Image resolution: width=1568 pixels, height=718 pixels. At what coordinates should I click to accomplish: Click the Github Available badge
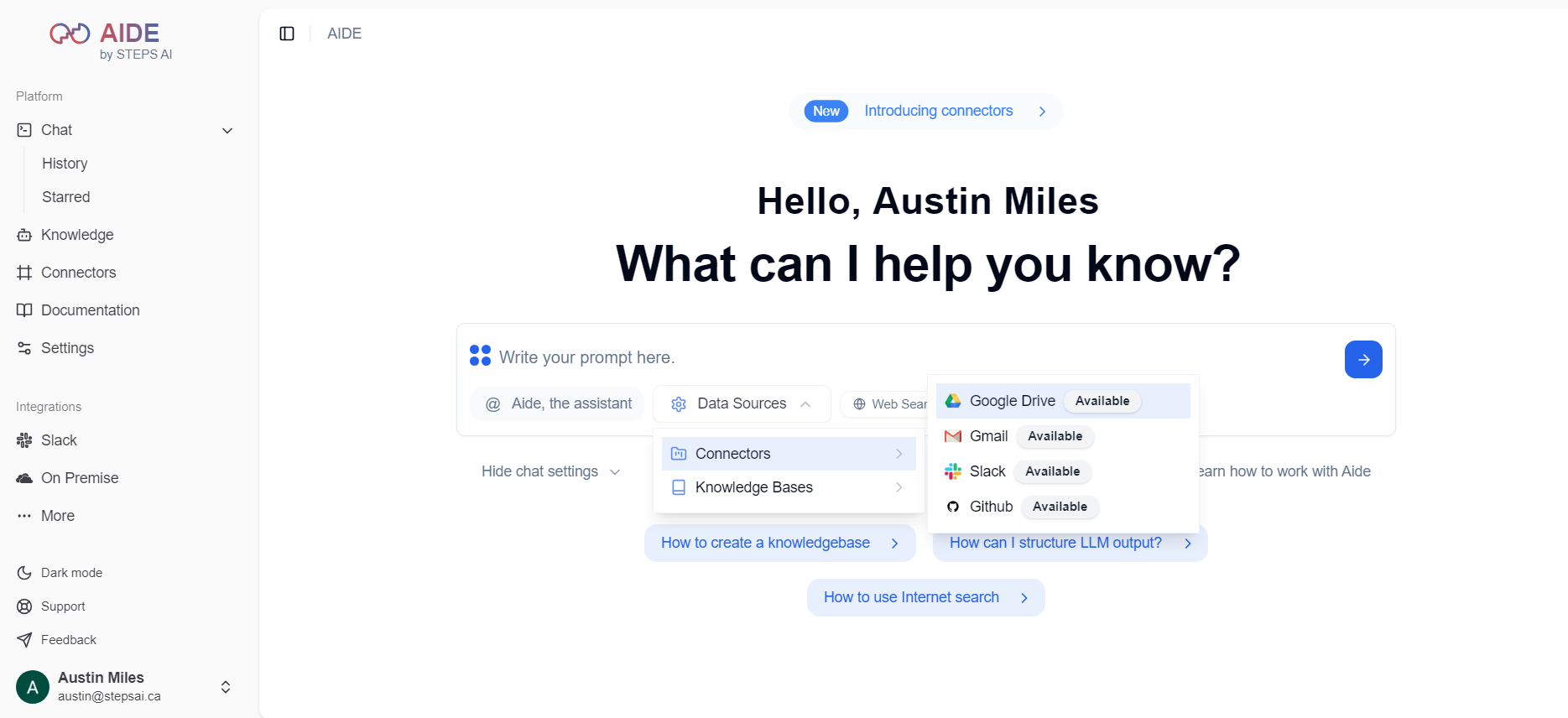(1060, 507)
